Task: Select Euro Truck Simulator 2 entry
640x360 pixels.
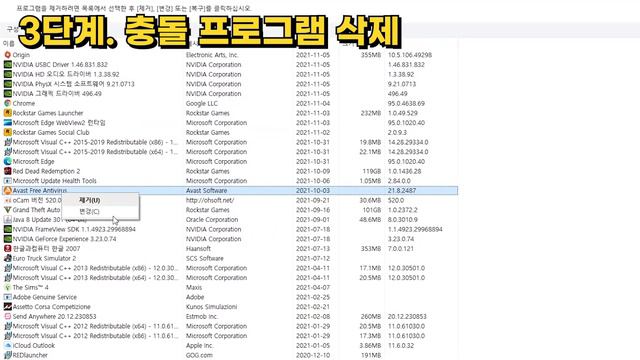Action: (x=44, y=258)
